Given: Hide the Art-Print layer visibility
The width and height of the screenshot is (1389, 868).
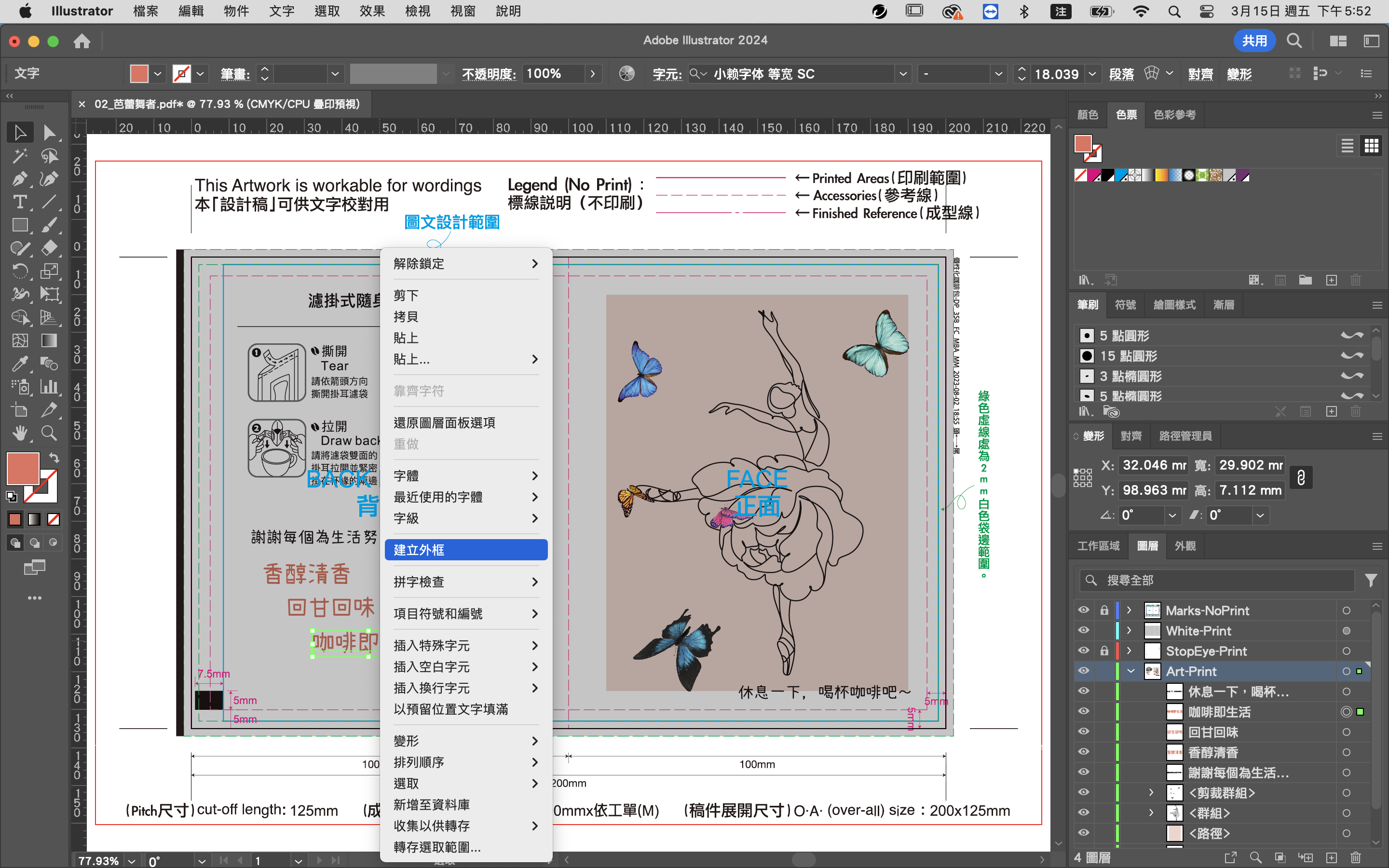Looking at the screenshot, I should pos(1084,670).
